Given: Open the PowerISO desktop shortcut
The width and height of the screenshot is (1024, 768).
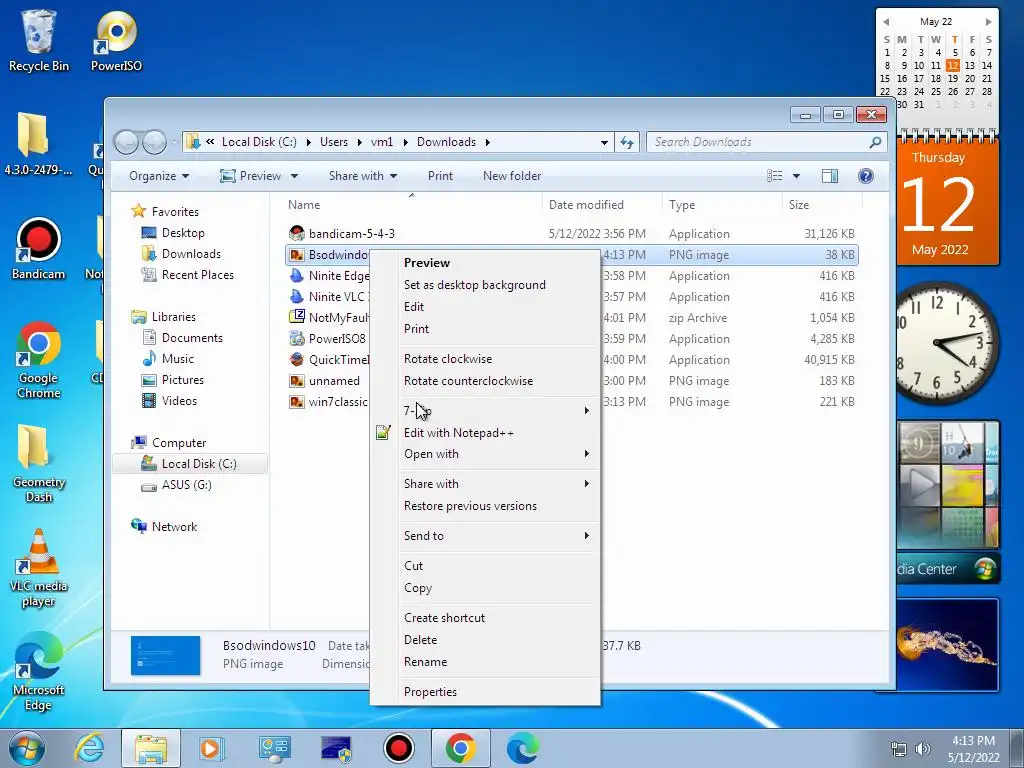Looking at the screenshot, I should point(116,39).
